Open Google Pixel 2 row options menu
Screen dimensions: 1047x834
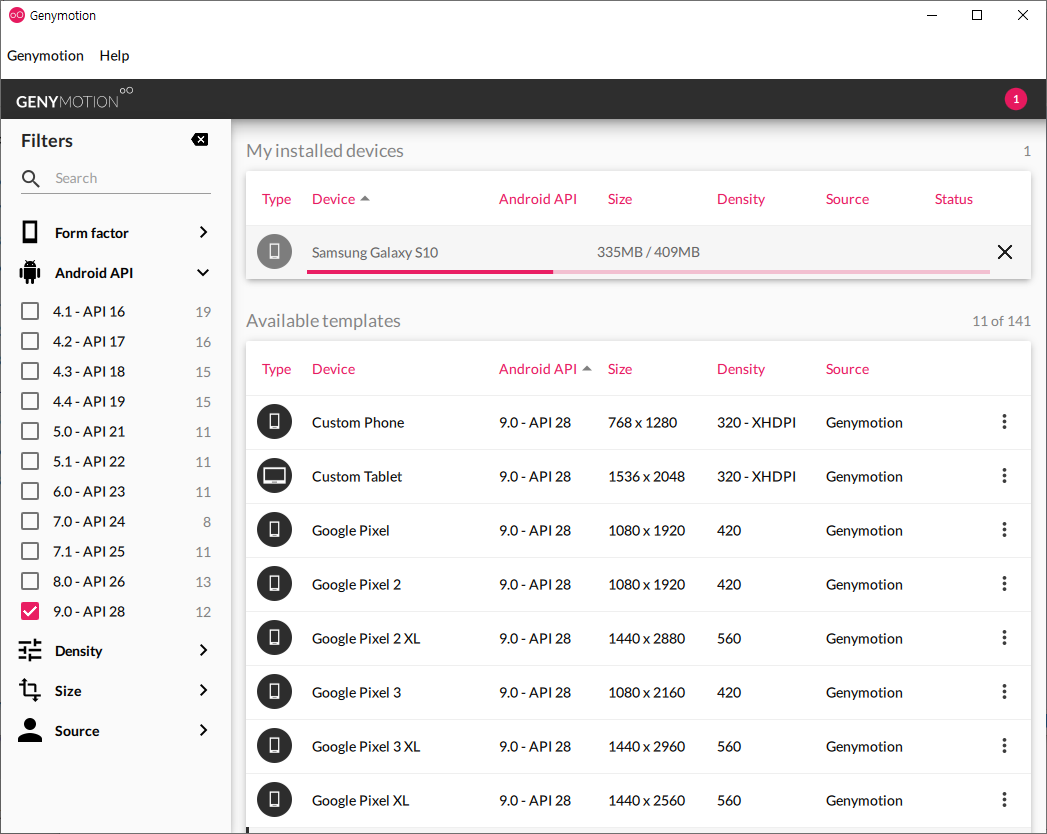[1004, 584]
